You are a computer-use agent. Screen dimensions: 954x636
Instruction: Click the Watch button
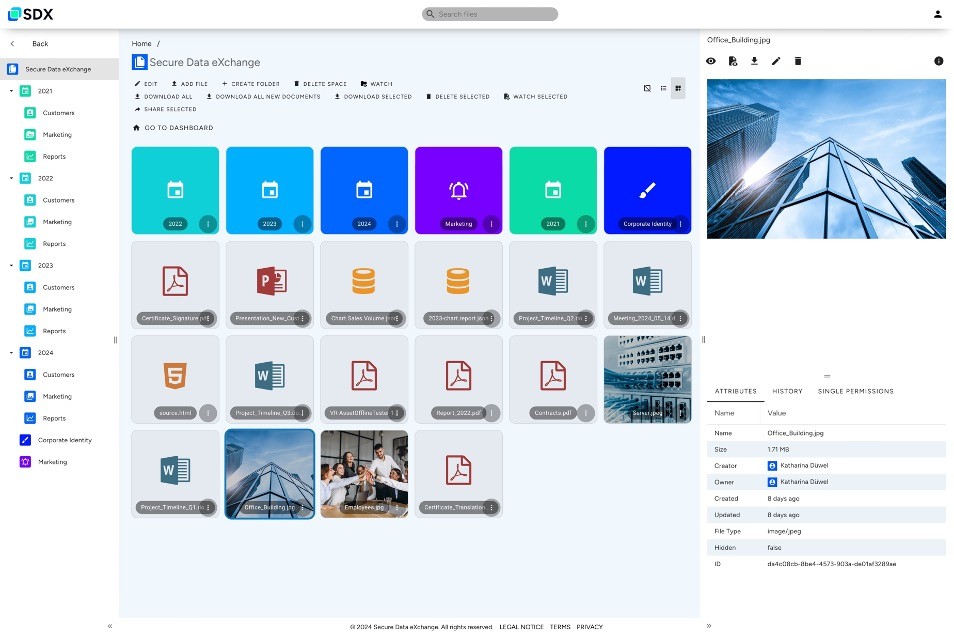click(x=377, y=84)
